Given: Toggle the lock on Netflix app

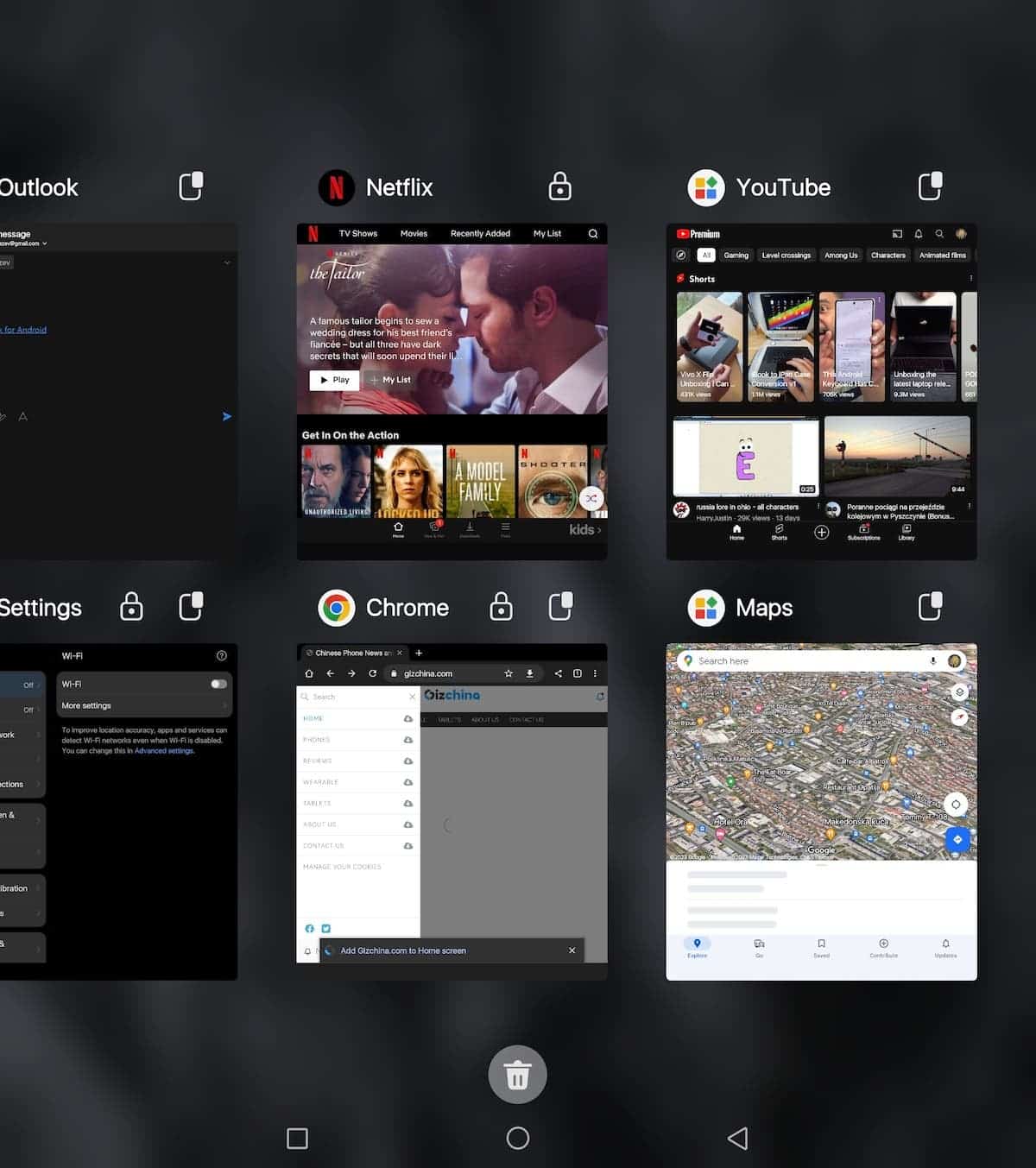Looking at the screenshot, I should click(560, 186).
